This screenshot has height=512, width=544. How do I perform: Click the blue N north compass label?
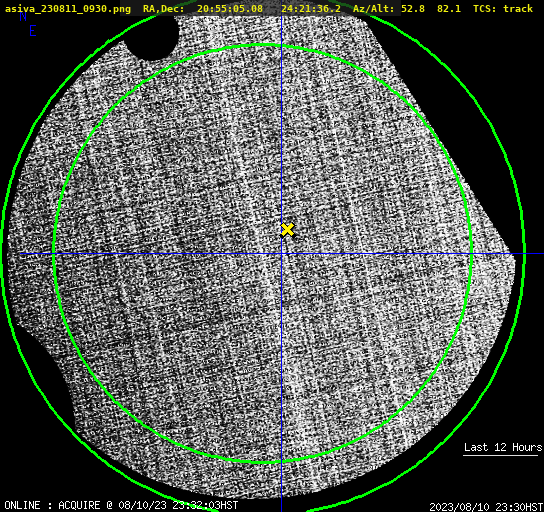23,16
